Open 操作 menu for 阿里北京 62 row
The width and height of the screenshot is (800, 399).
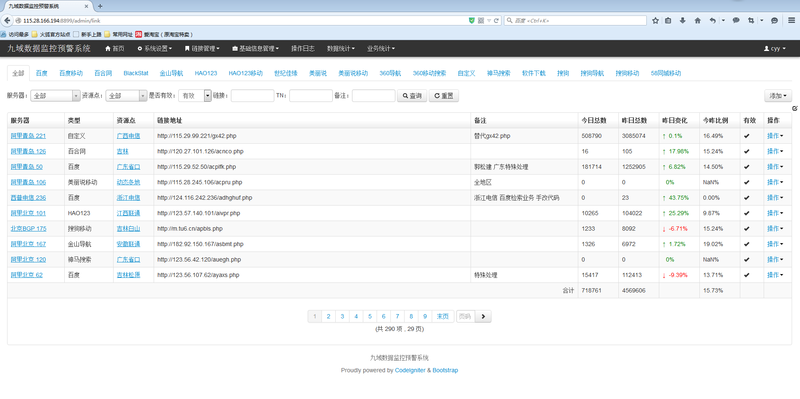point(775,275)
